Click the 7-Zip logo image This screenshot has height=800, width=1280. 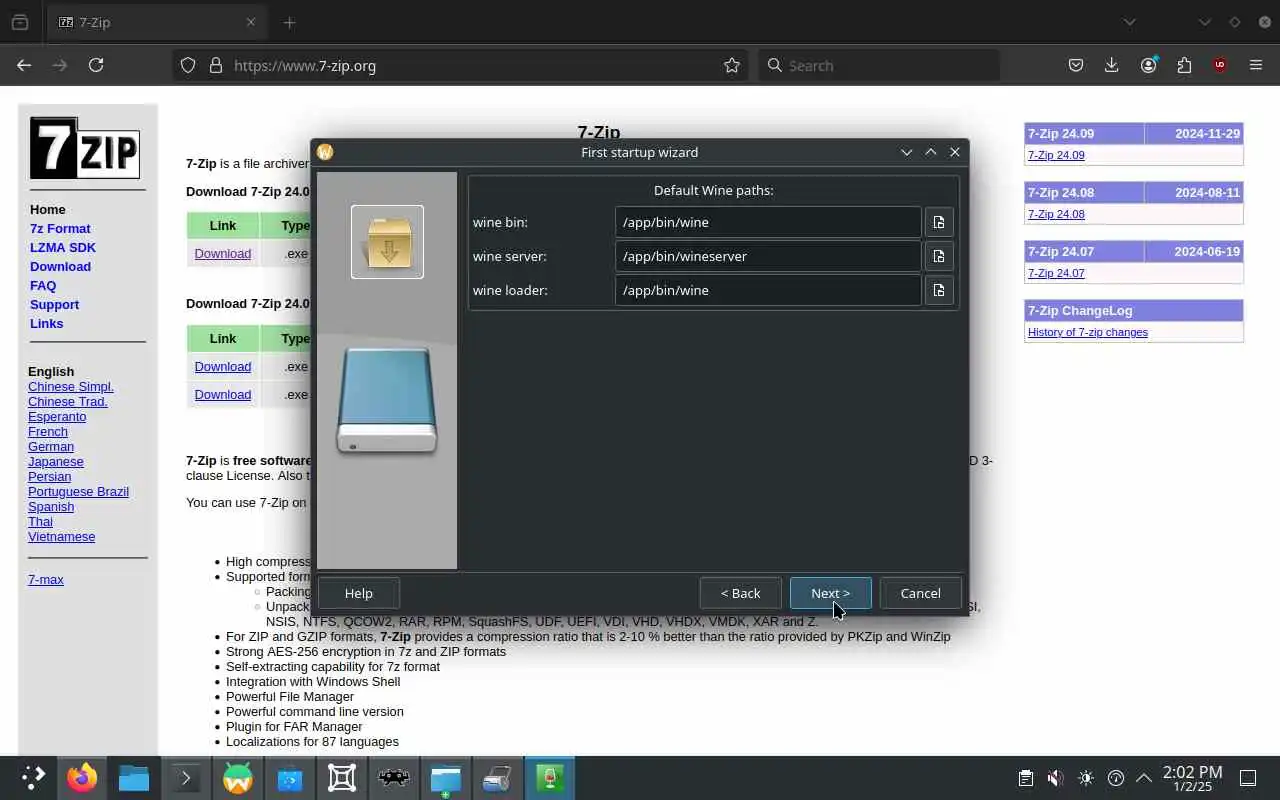(85, 148)
